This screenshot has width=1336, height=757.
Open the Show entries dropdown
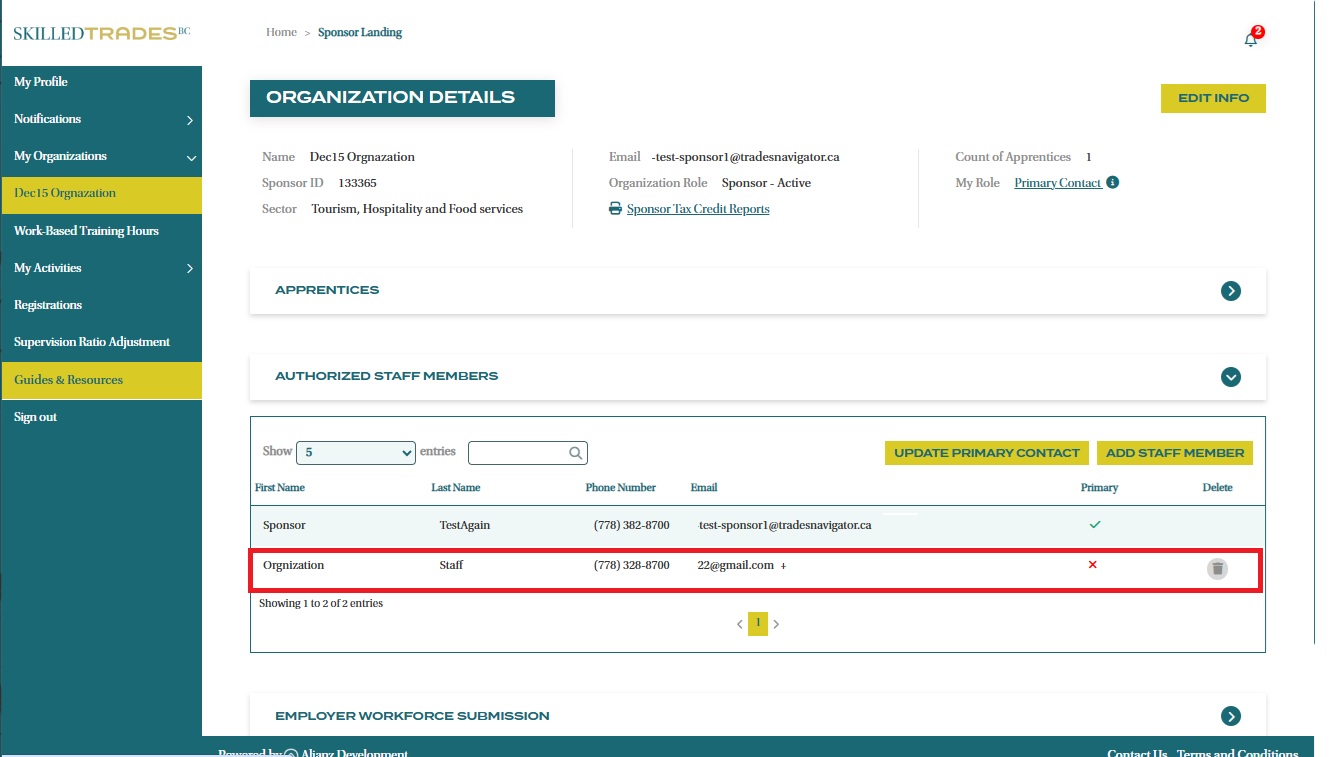[355, 453]
